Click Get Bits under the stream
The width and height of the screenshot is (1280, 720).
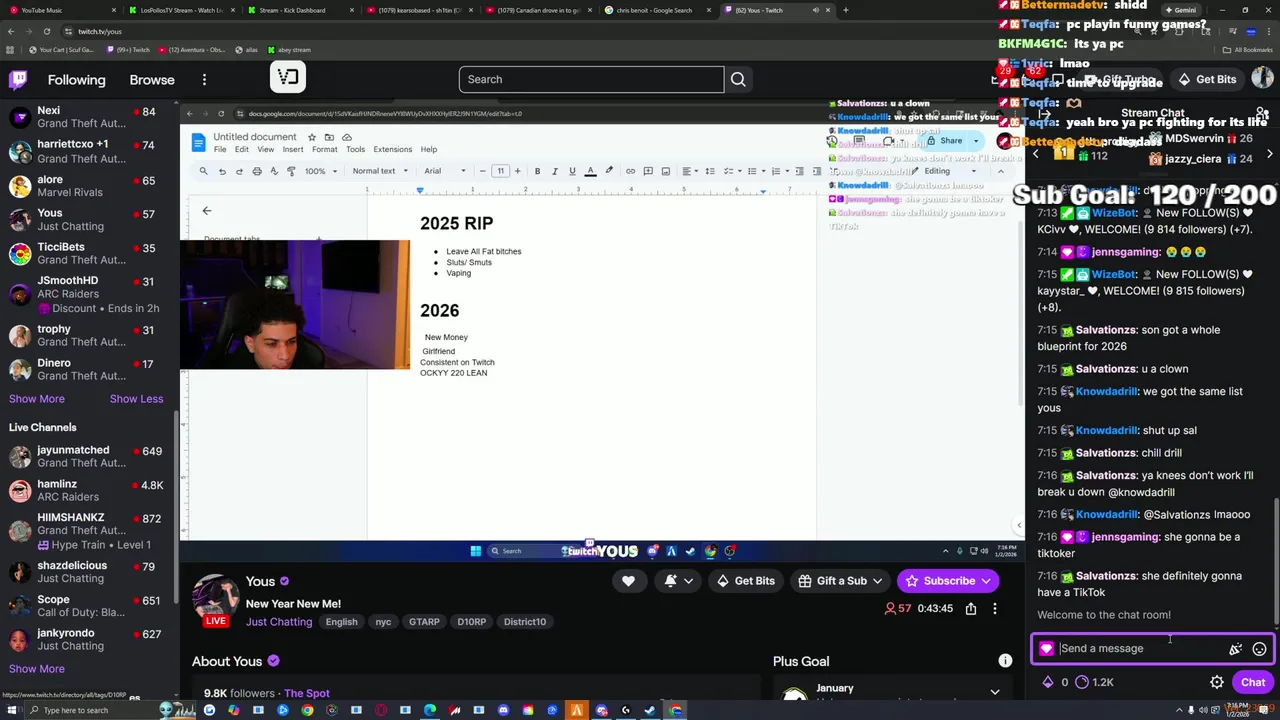coord(744,581)
